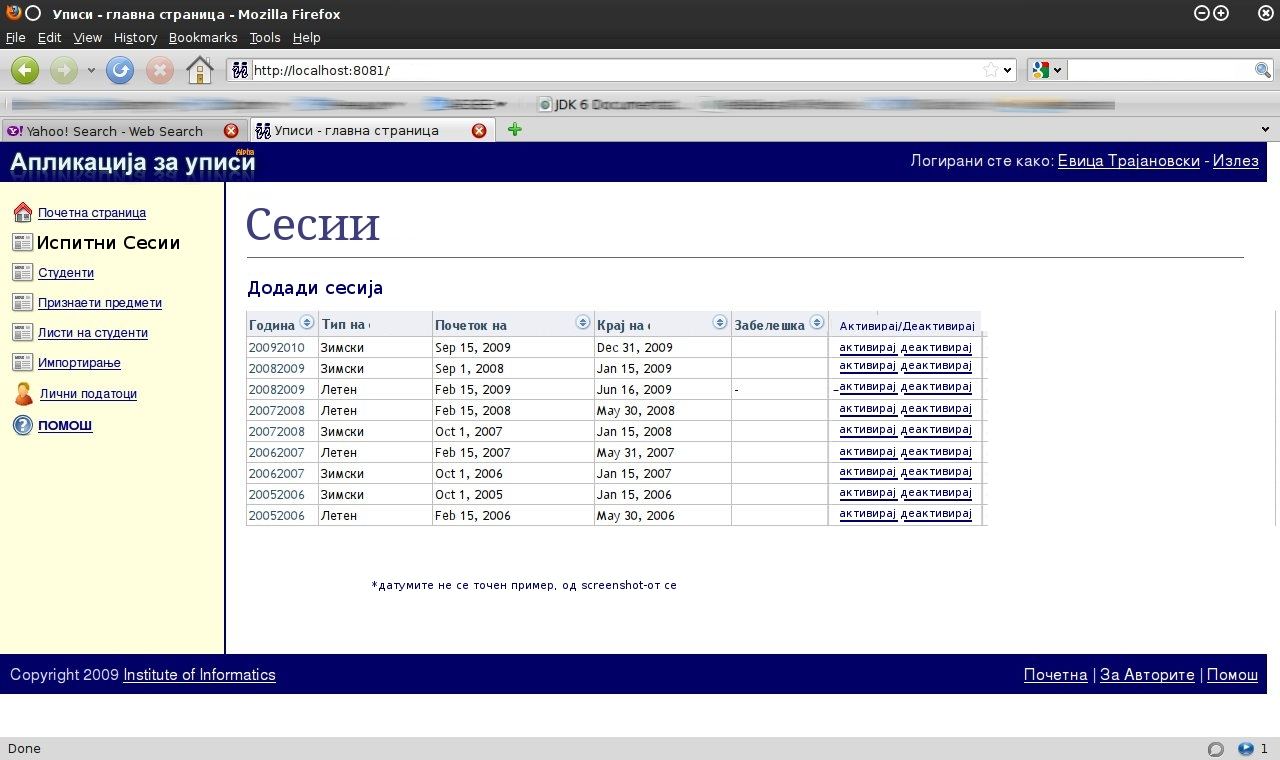Sort the table by the Година column
This screenshot has height=760, width=1280.
click(307, 322)
